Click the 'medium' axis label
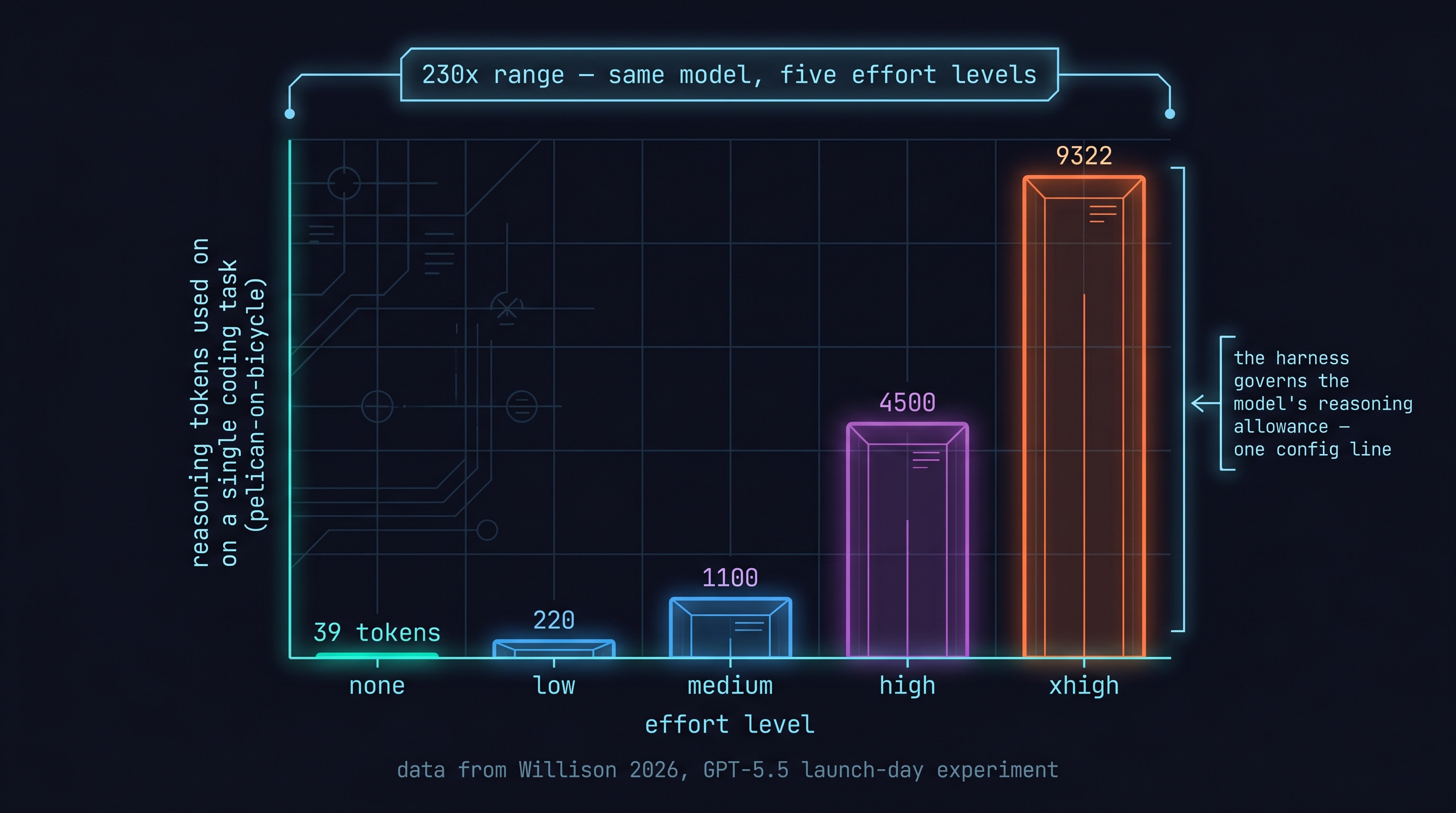Viewport: 1456px width, 813px height. (730, 686)
